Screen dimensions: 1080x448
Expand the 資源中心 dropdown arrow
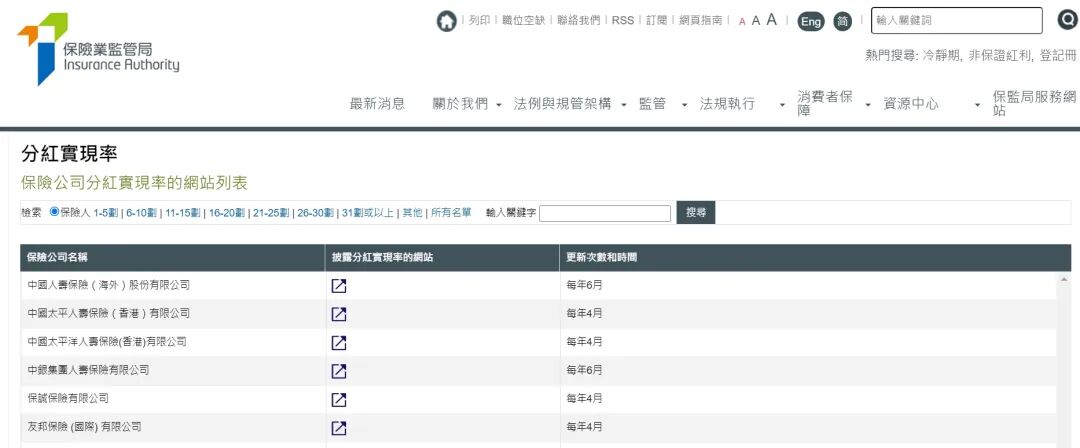(x=977, y=105)
